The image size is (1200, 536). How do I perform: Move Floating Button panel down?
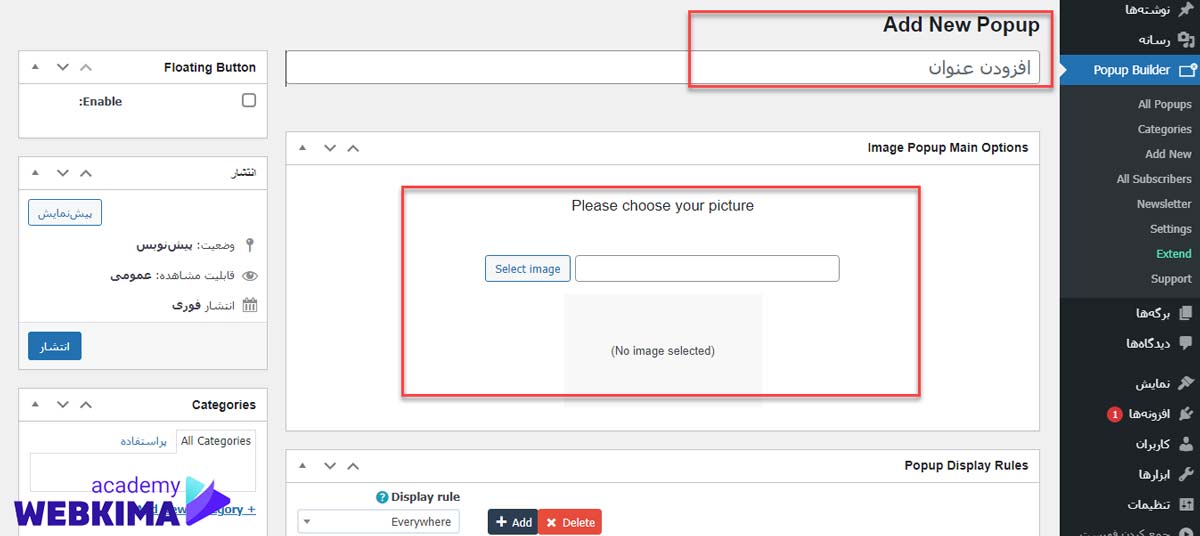point(62,67)
